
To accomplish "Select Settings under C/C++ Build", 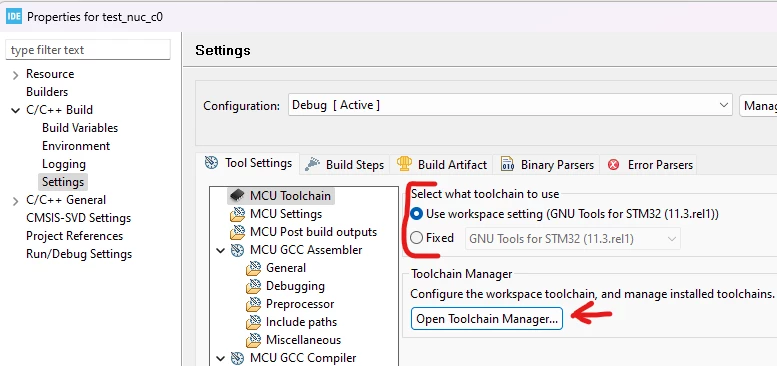I will click(63, 182).
